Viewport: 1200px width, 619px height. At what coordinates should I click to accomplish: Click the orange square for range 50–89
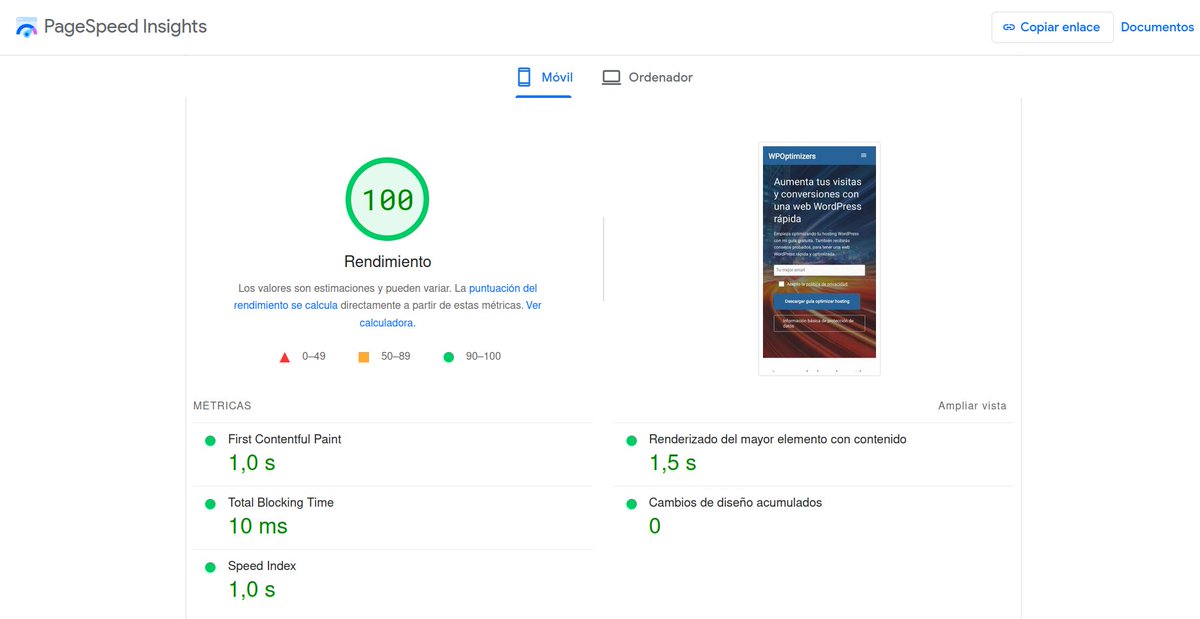(x=365, y=356)
